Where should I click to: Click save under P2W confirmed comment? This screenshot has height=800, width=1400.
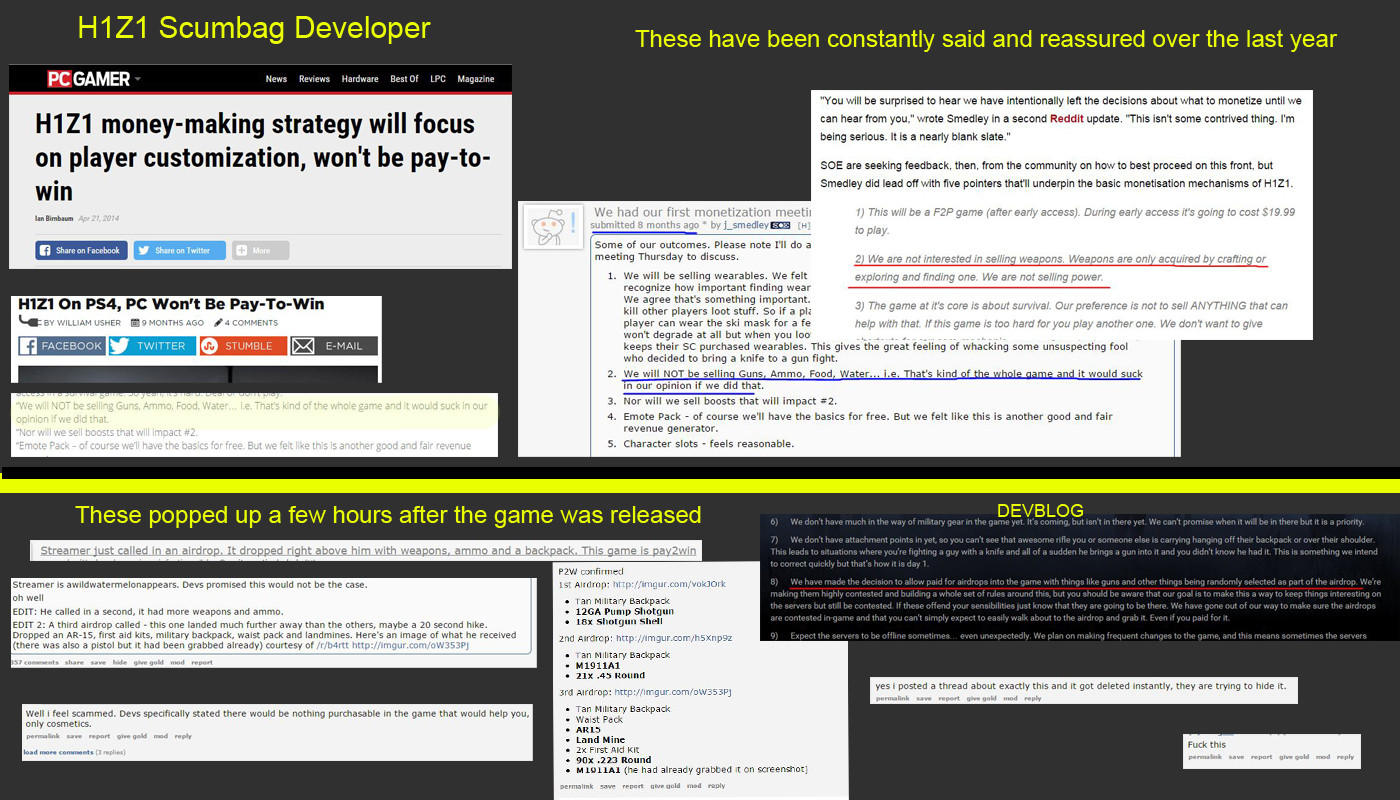[x=607, y=786]
